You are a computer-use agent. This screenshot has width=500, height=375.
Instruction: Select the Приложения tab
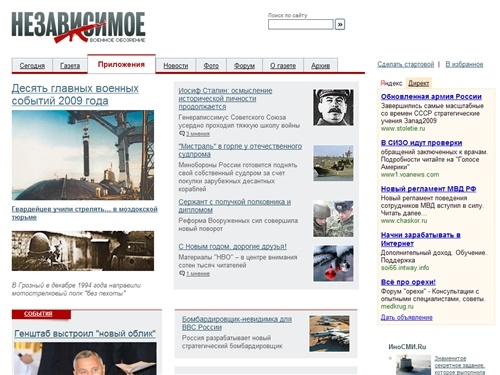click(x=121, y=64)
